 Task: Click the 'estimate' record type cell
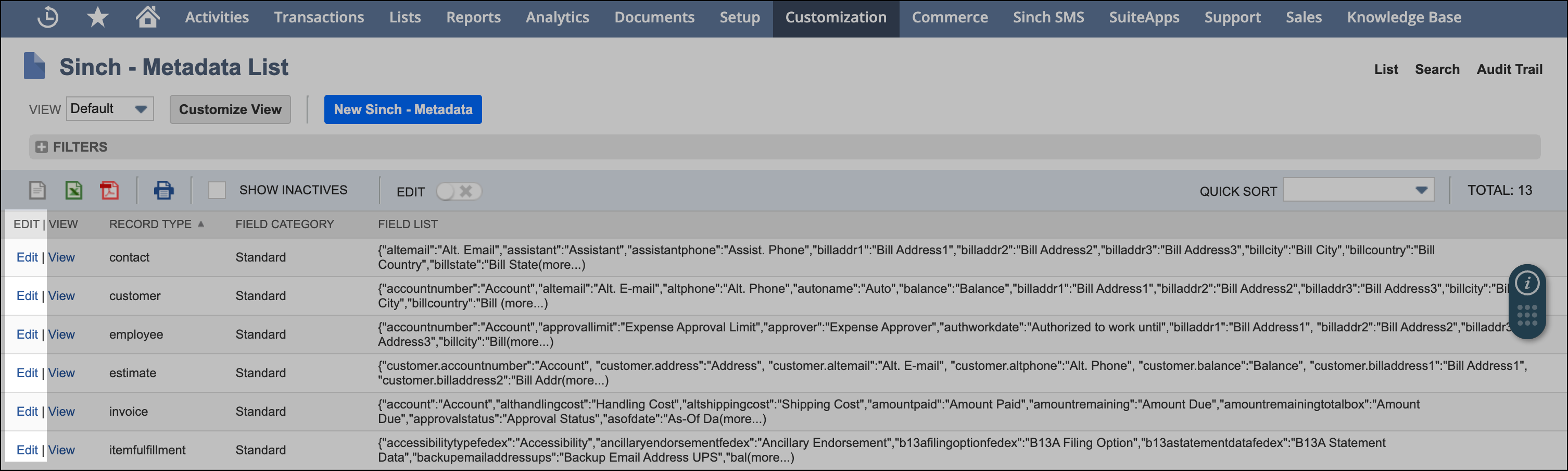click(132, 373)
